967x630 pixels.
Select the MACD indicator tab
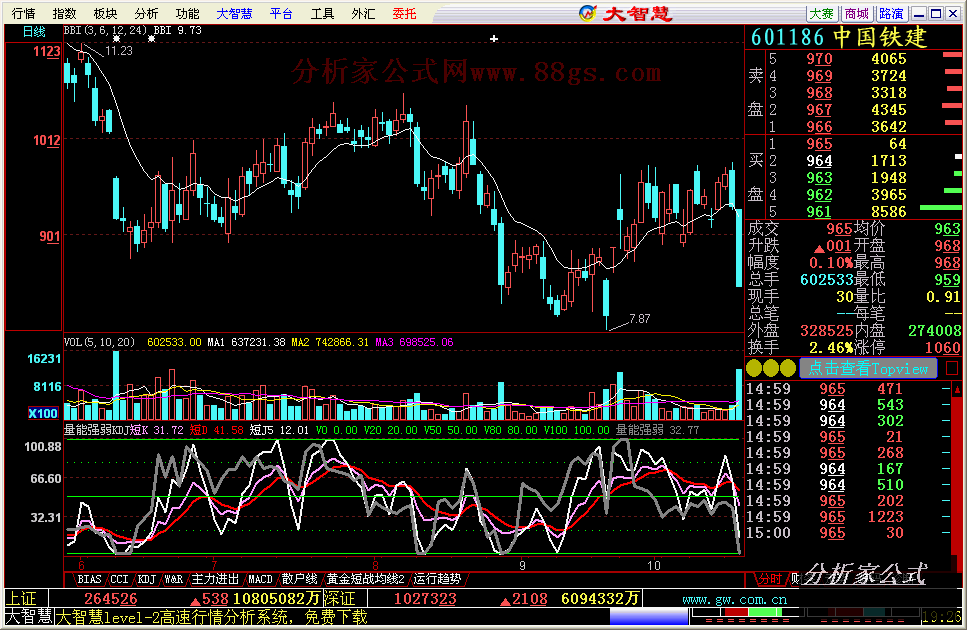pos(260,579)
